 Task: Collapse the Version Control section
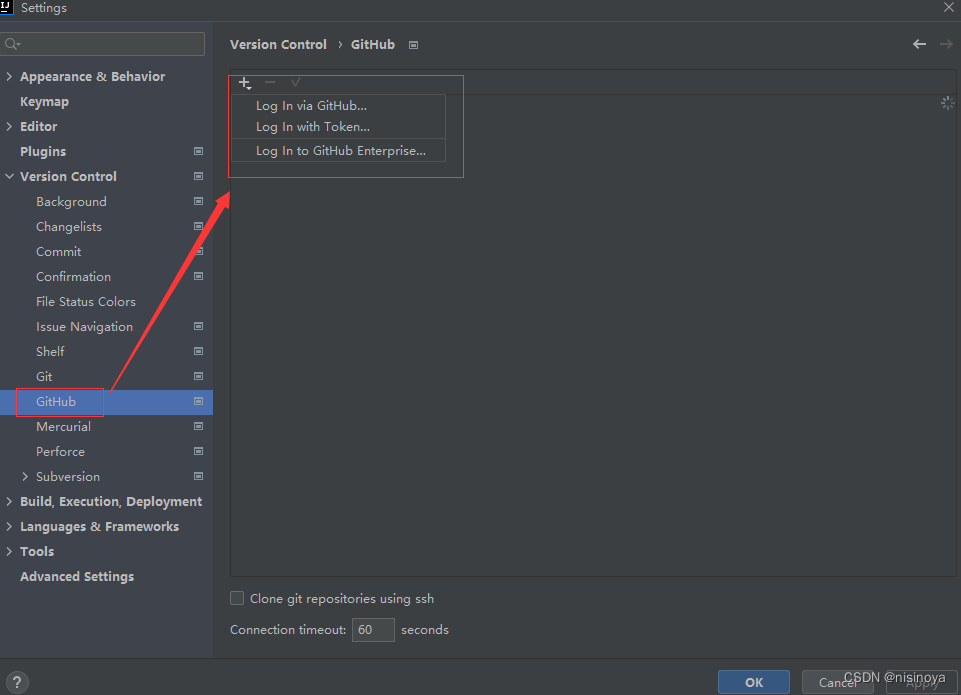pyautogui.click(x=9, y=176)
